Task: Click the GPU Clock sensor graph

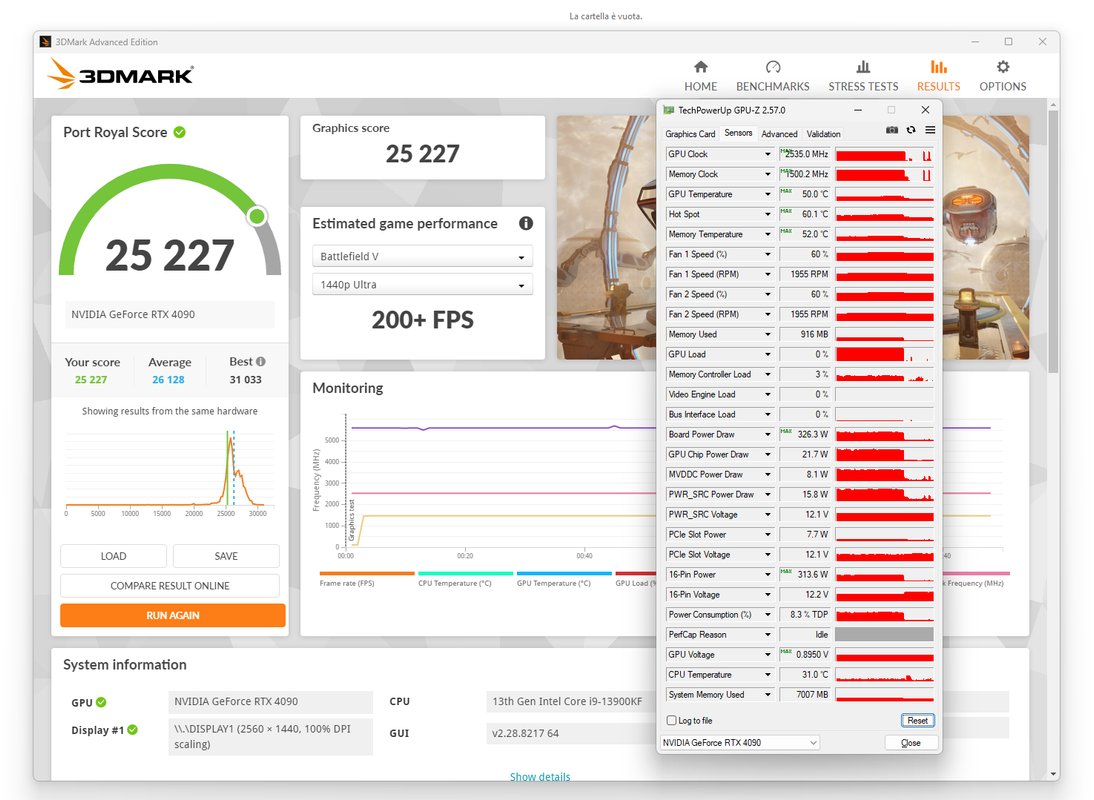Action: click(x=884, y=154)
